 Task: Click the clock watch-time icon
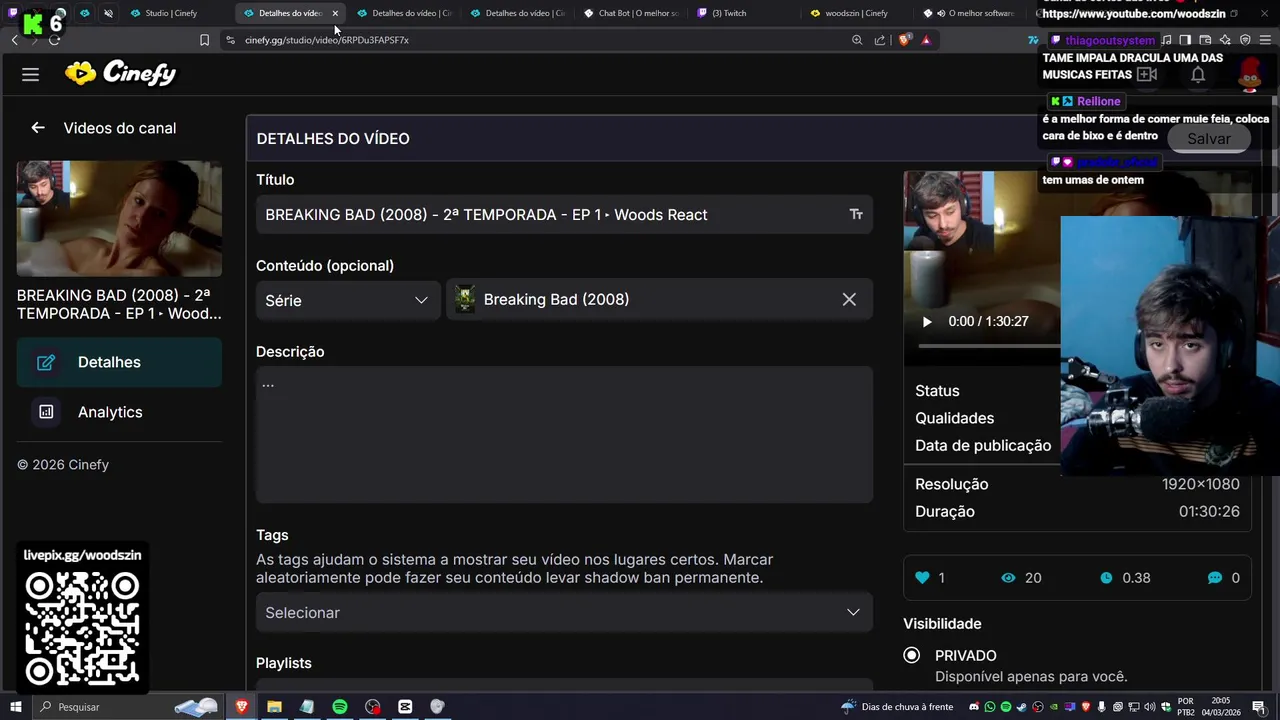click(x=1106, y=578)
